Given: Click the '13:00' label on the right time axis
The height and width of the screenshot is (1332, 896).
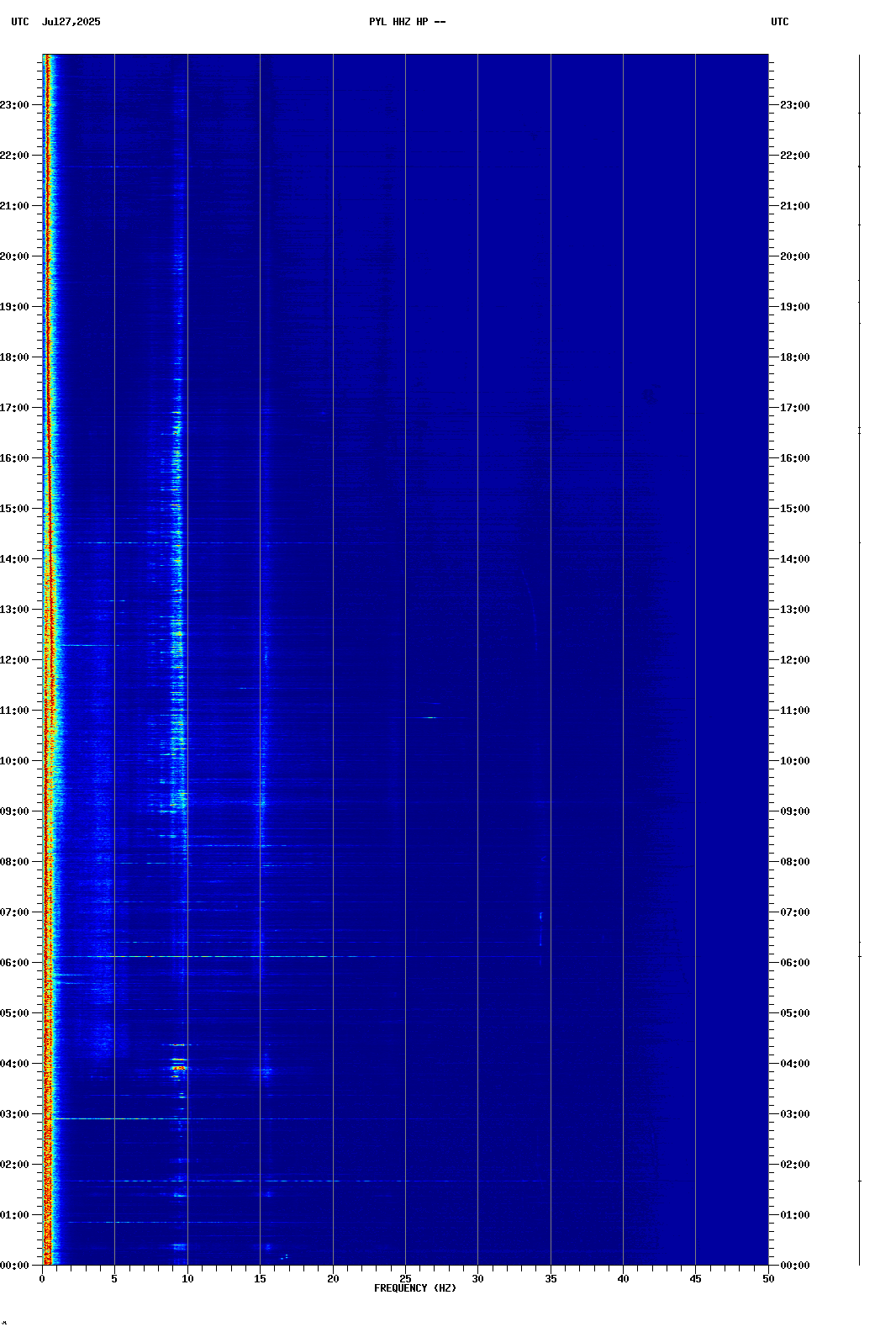Looking at the screenshot, I should 795,610.
